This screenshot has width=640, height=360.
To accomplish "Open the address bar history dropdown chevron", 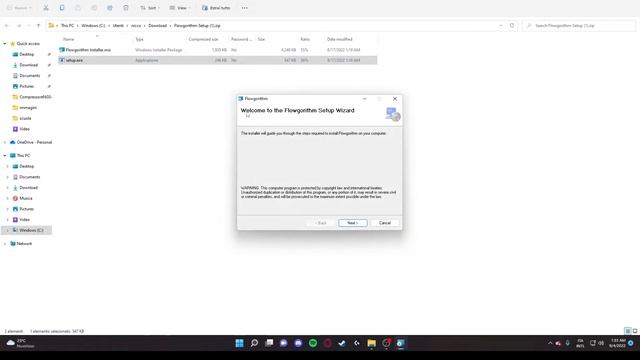I will coord(501,25).
